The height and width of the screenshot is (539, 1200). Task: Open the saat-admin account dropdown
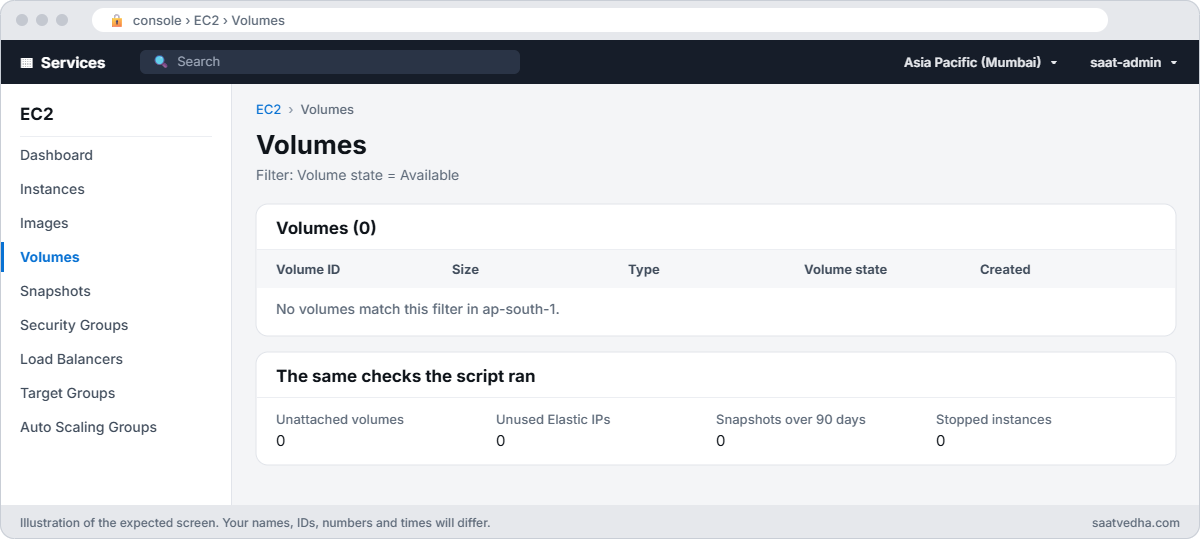(x=1133, y=62)
